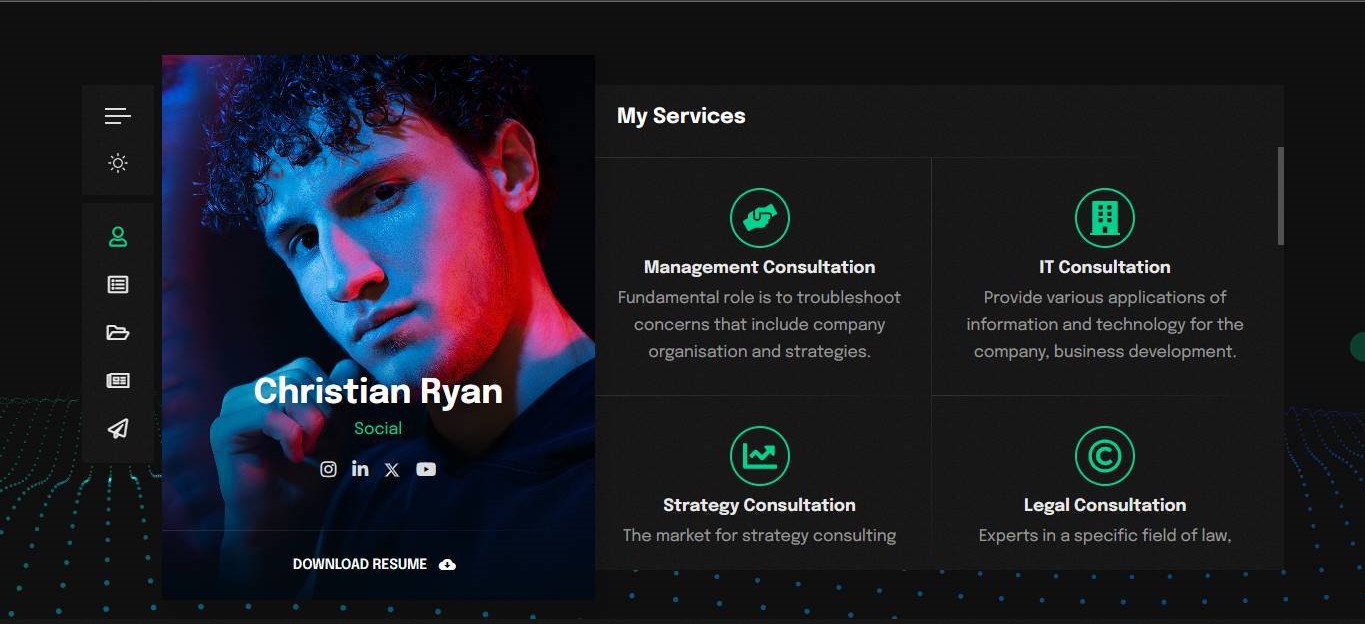
Task: Open the portfolio folder icon in sidebar
Action: [x=118, y=333]
